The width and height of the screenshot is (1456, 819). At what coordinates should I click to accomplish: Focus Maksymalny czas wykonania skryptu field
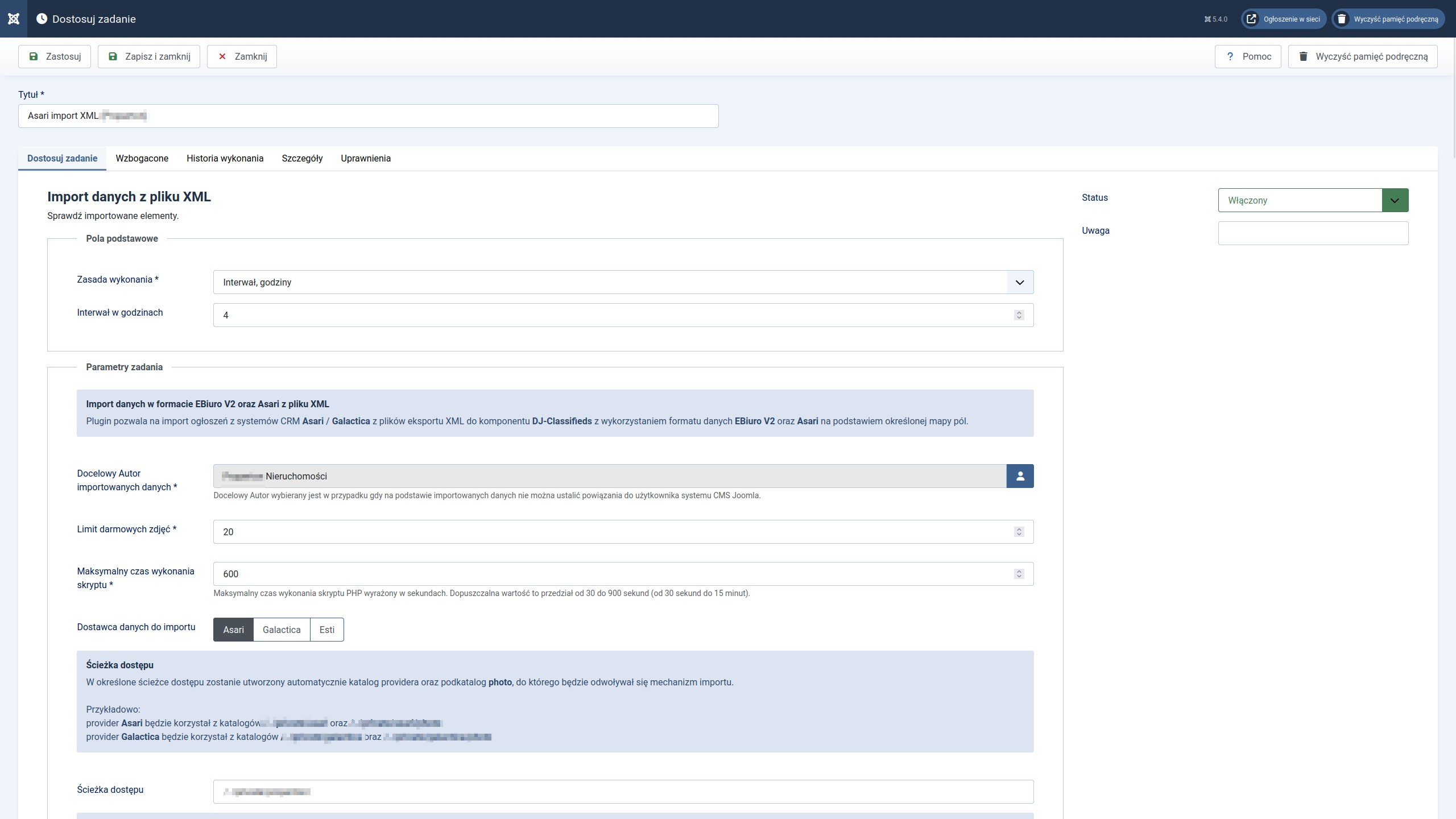(623, 574)
